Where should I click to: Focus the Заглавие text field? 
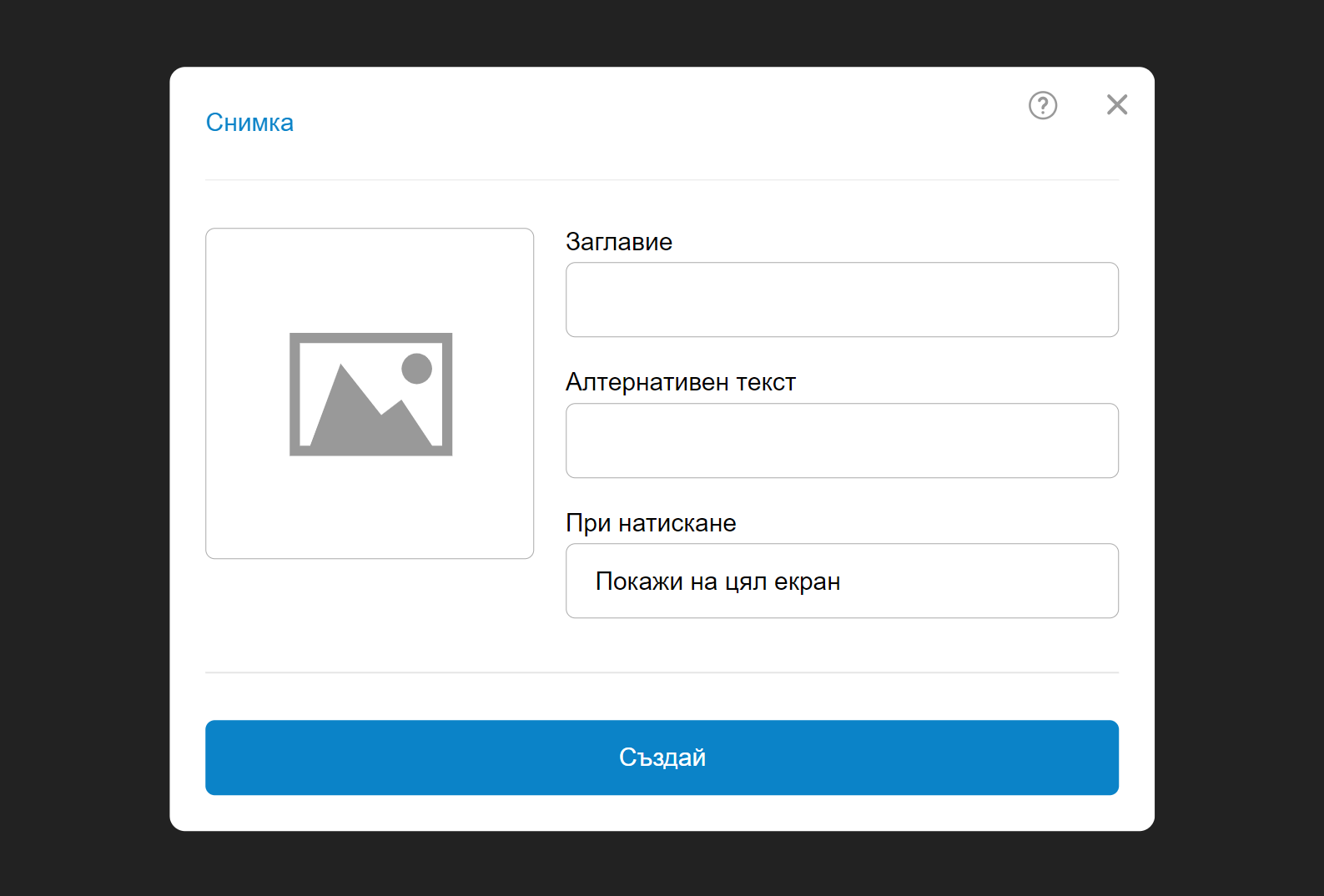point(842,300)
